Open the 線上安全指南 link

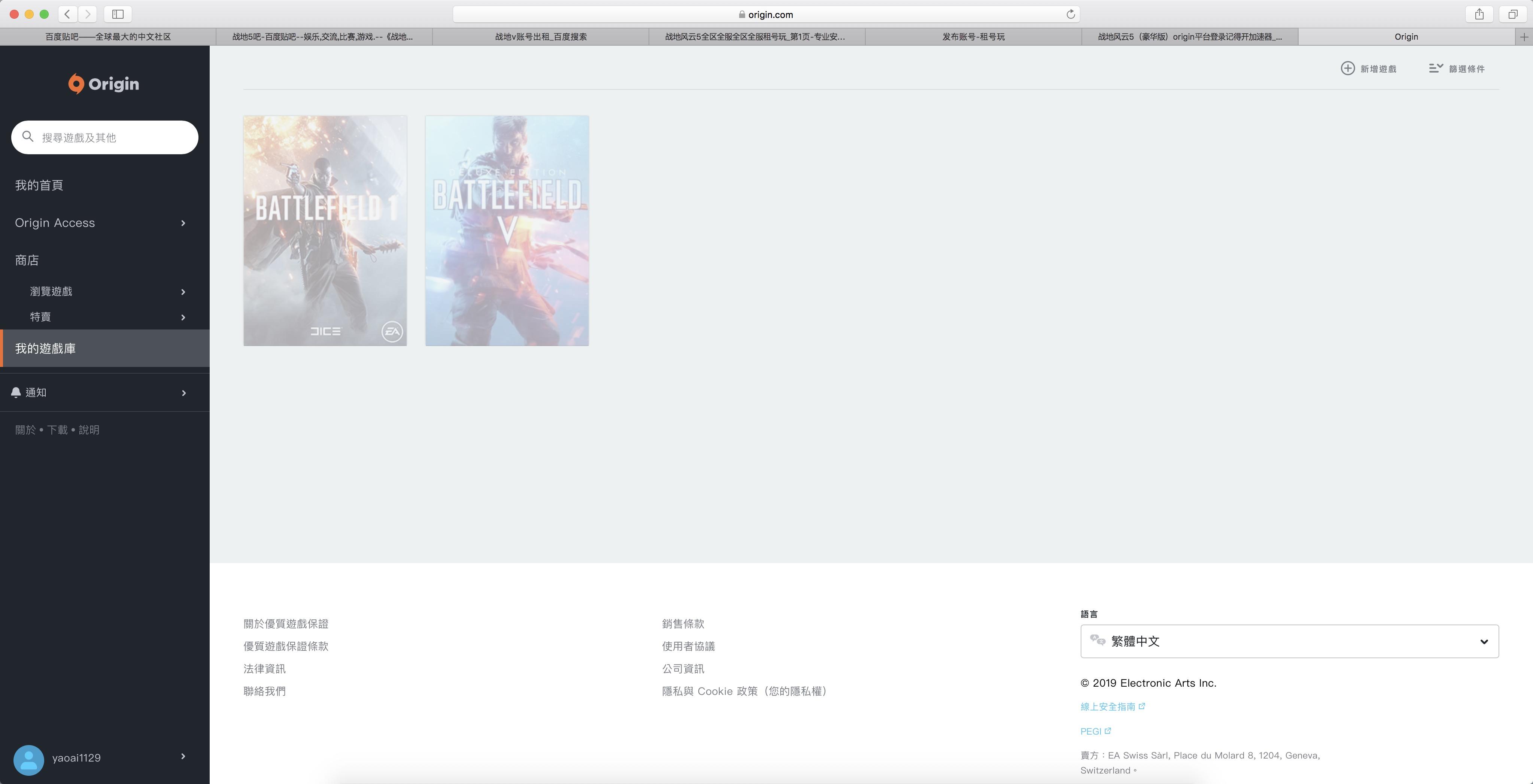(1108, 706)
